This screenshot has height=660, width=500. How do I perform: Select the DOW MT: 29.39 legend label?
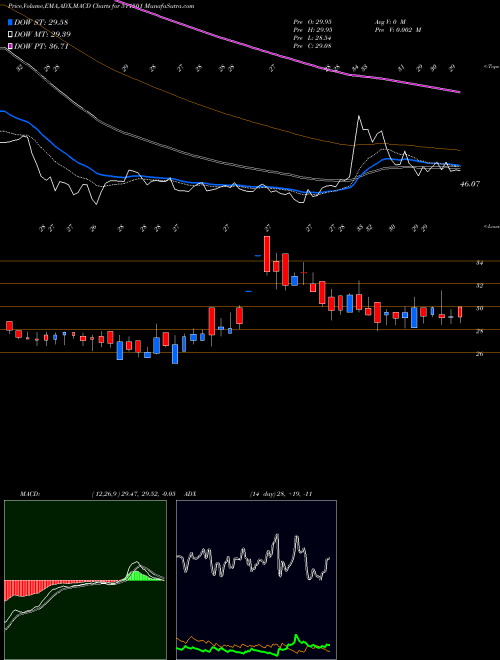[43, 34]
